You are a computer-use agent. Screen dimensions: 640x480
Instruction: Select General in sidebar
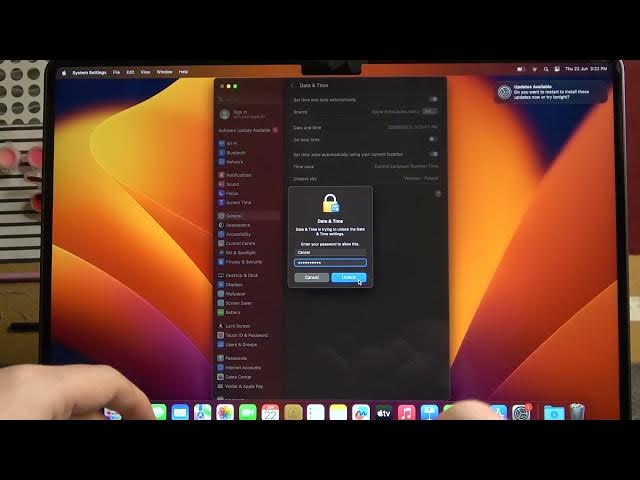(248, 216)
